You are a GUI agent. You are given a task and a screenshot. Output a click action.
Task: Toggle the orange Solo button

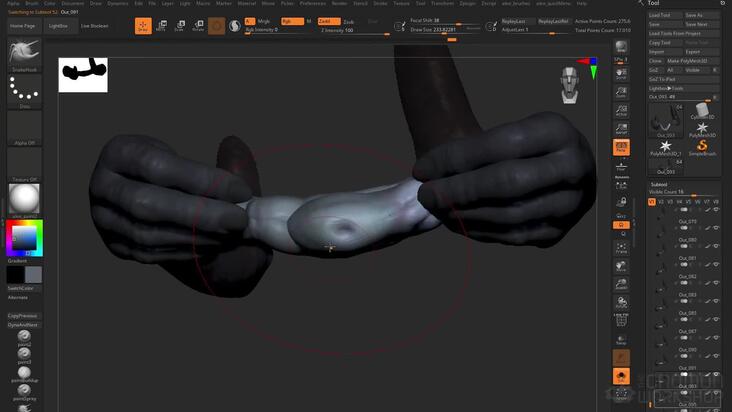coord(621,376)
